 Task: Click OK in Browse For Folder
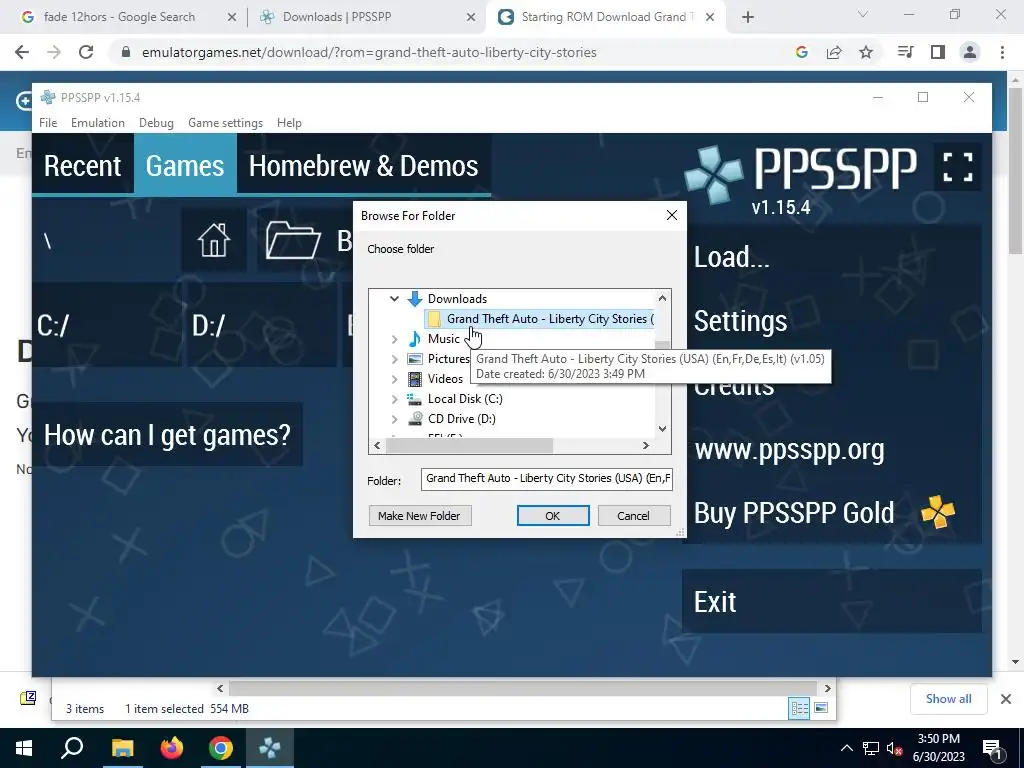point(552,516)
